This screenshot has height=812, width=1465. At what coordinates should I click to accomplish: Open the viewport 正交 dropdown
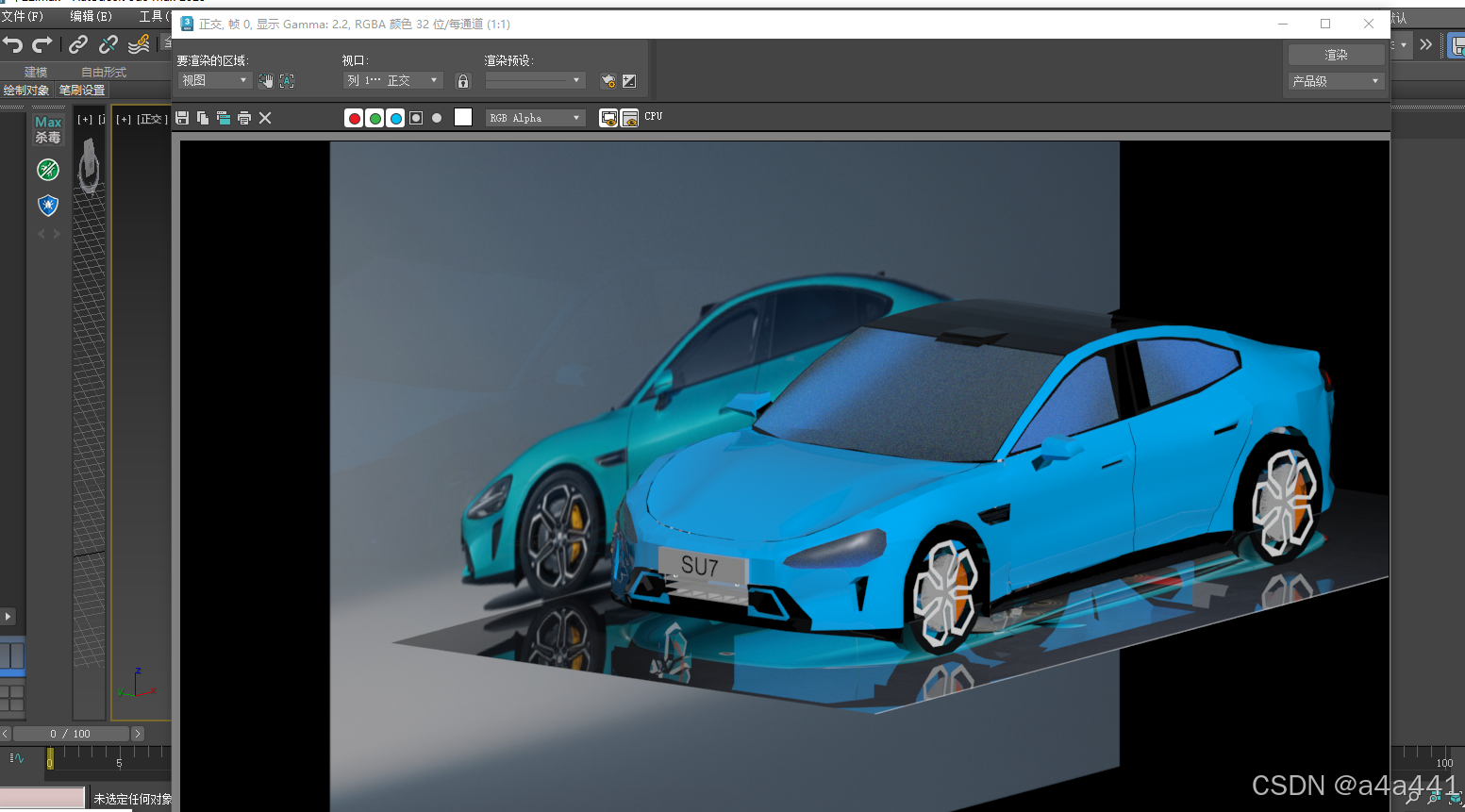pyautogui.click(x=393, y=81)
